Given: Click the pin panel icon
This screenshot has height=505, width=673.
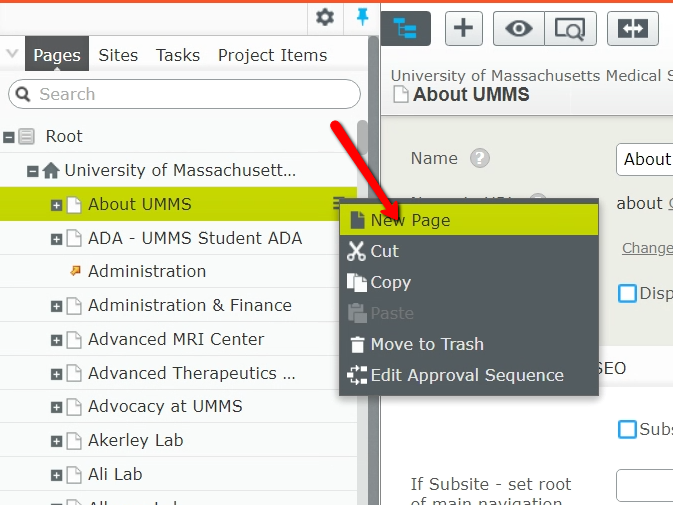Looking at the screenshot, I should 361,17.
